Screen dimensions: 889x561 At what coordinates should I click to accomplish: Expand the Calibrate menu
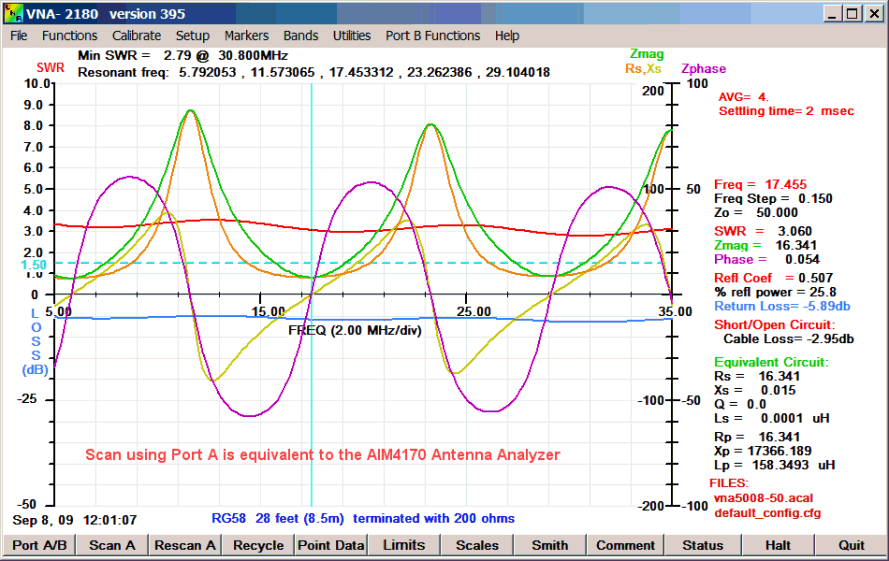tap(136, 36)
